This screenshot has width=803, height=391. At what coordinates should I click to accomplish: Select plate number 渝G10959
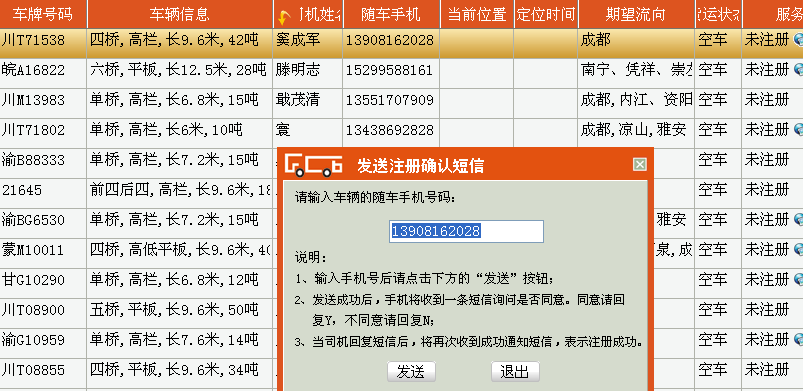pyautogui.click(x=34, y=340)
